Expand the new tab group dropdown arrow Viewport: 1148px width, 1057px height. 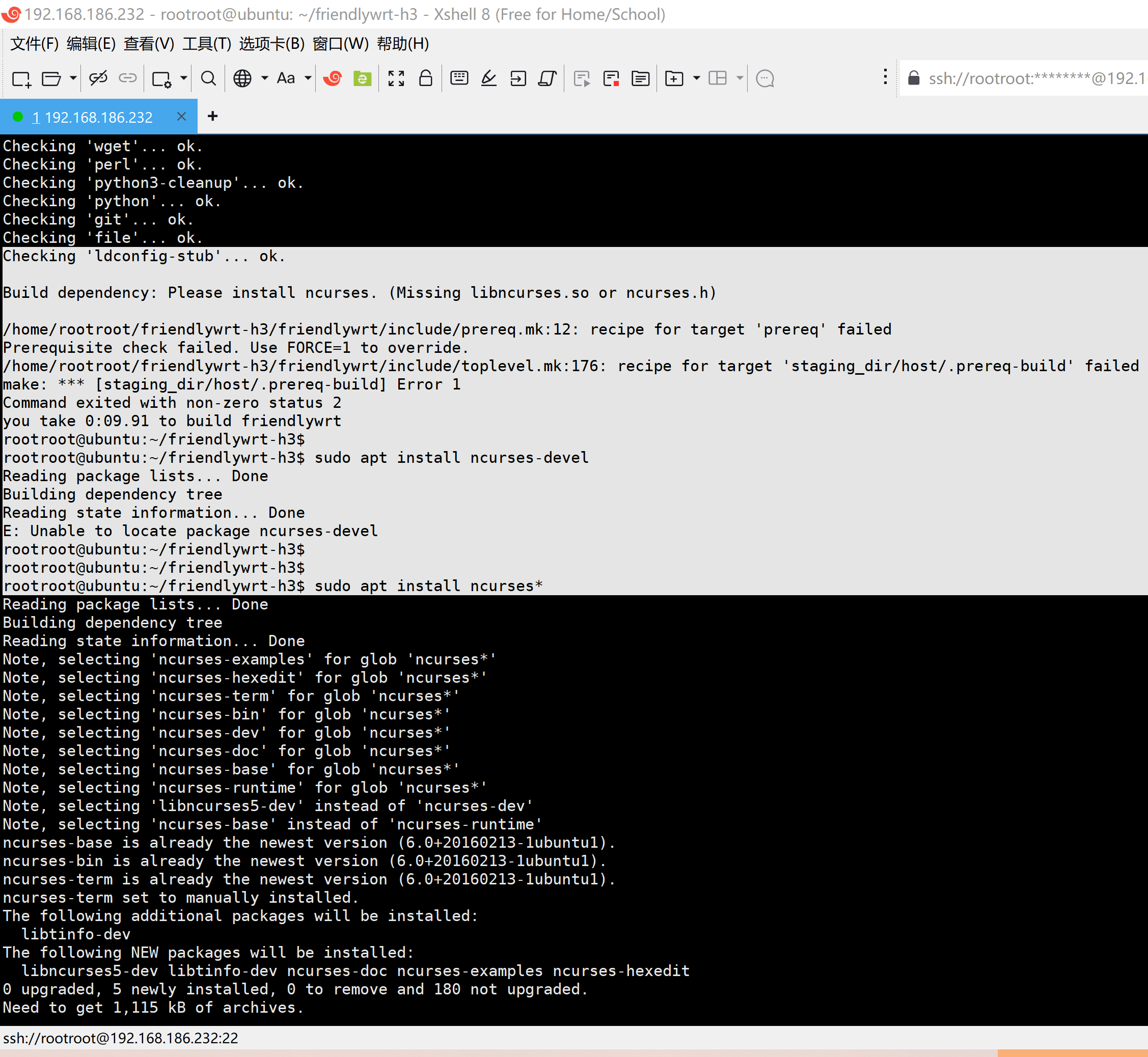coord(696,78)
